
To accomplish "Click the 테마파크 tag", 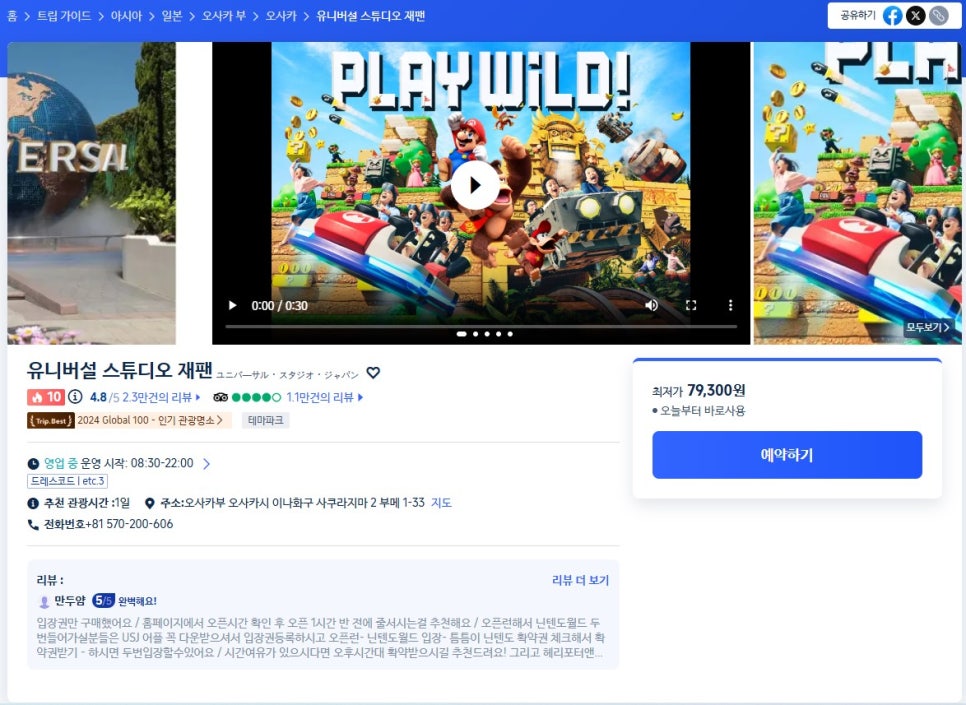I will (x=266, y=420).
